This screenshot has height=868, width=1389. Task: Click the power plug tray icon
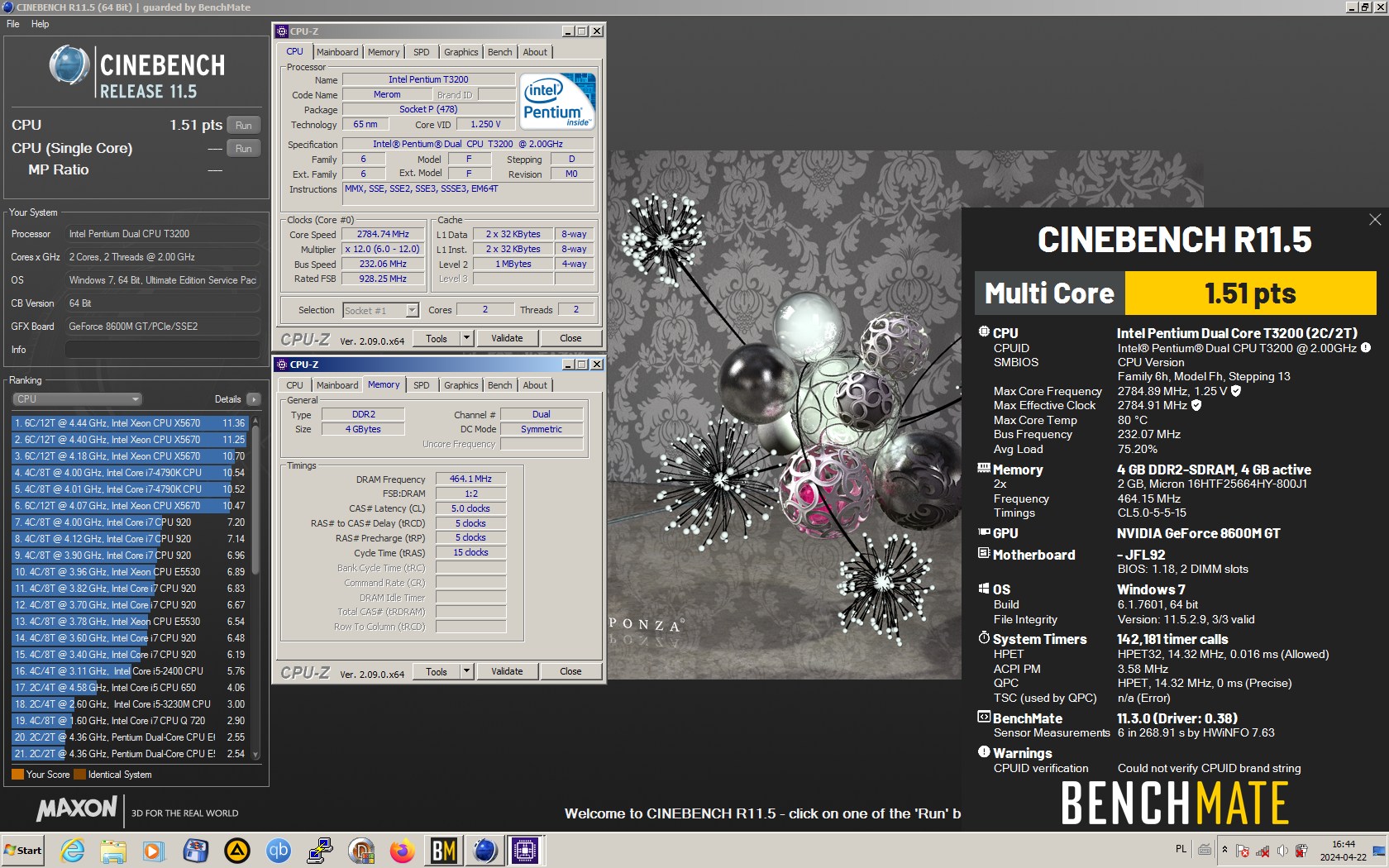[x=1301, y=851]
